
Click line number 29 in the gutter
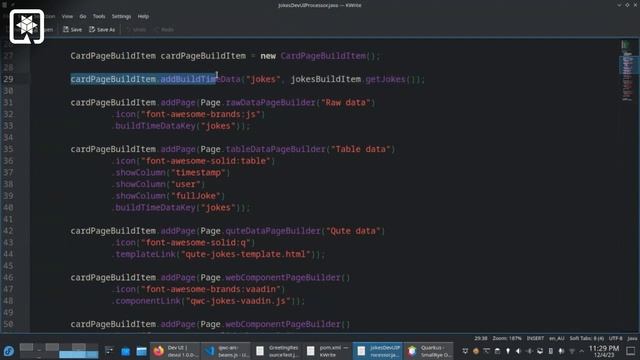tap(9, 79)
